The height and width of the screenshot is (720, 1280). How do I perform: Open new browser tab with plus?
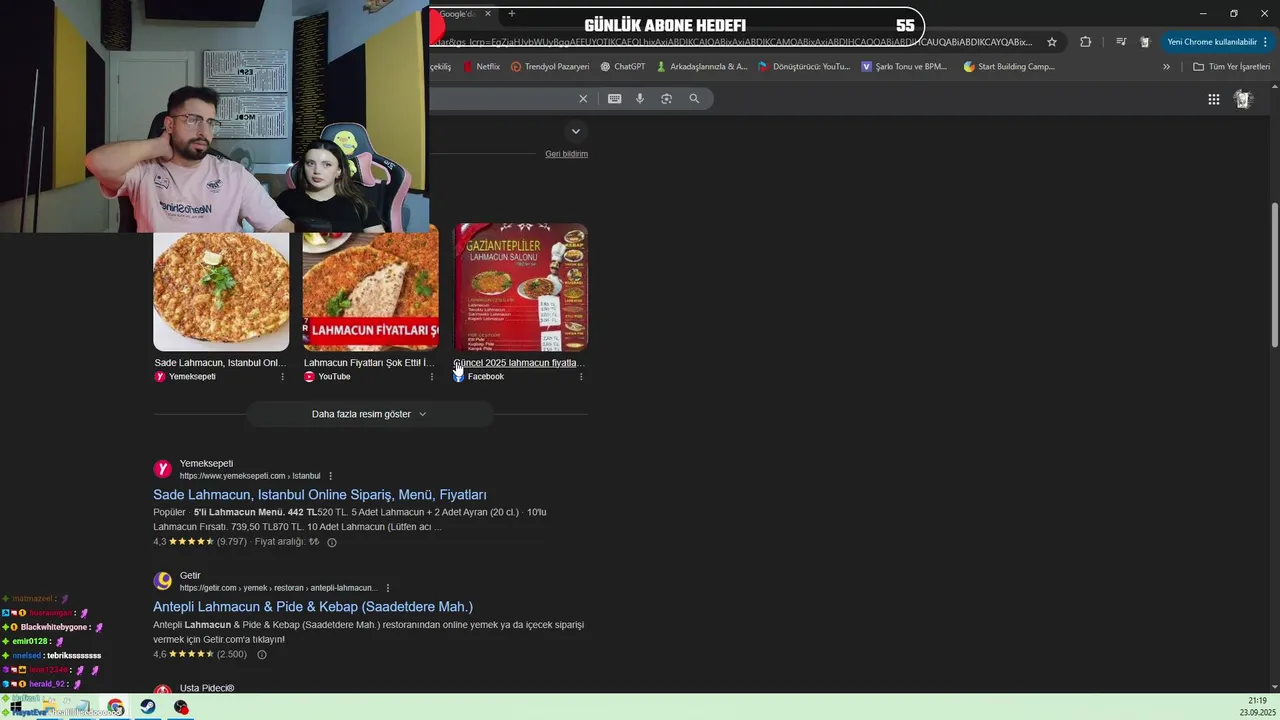511,14
